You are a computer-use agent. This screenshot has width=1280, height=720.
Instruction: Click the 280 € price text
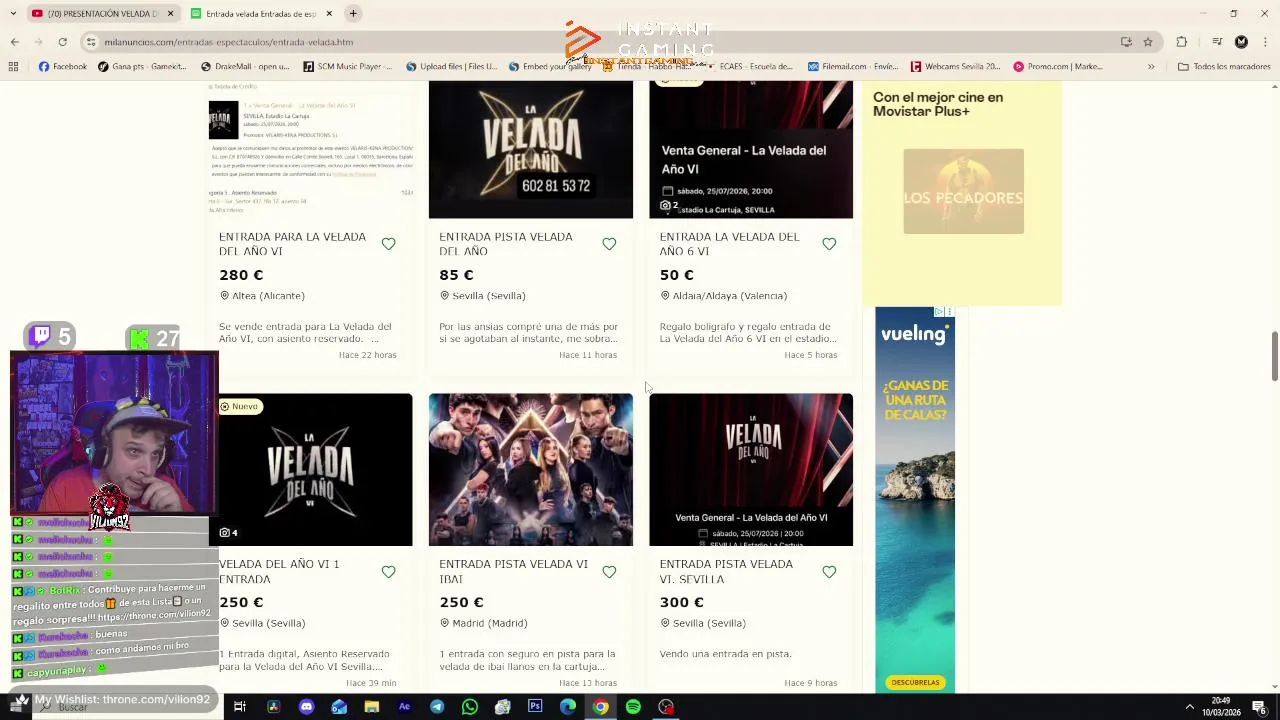(241, 275)
